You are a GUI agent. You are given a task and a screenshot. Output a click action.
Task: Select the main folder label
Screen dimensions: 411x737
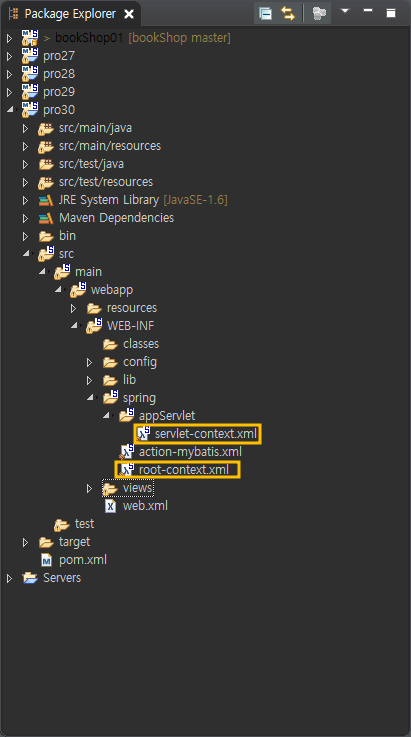click(88, 272)
